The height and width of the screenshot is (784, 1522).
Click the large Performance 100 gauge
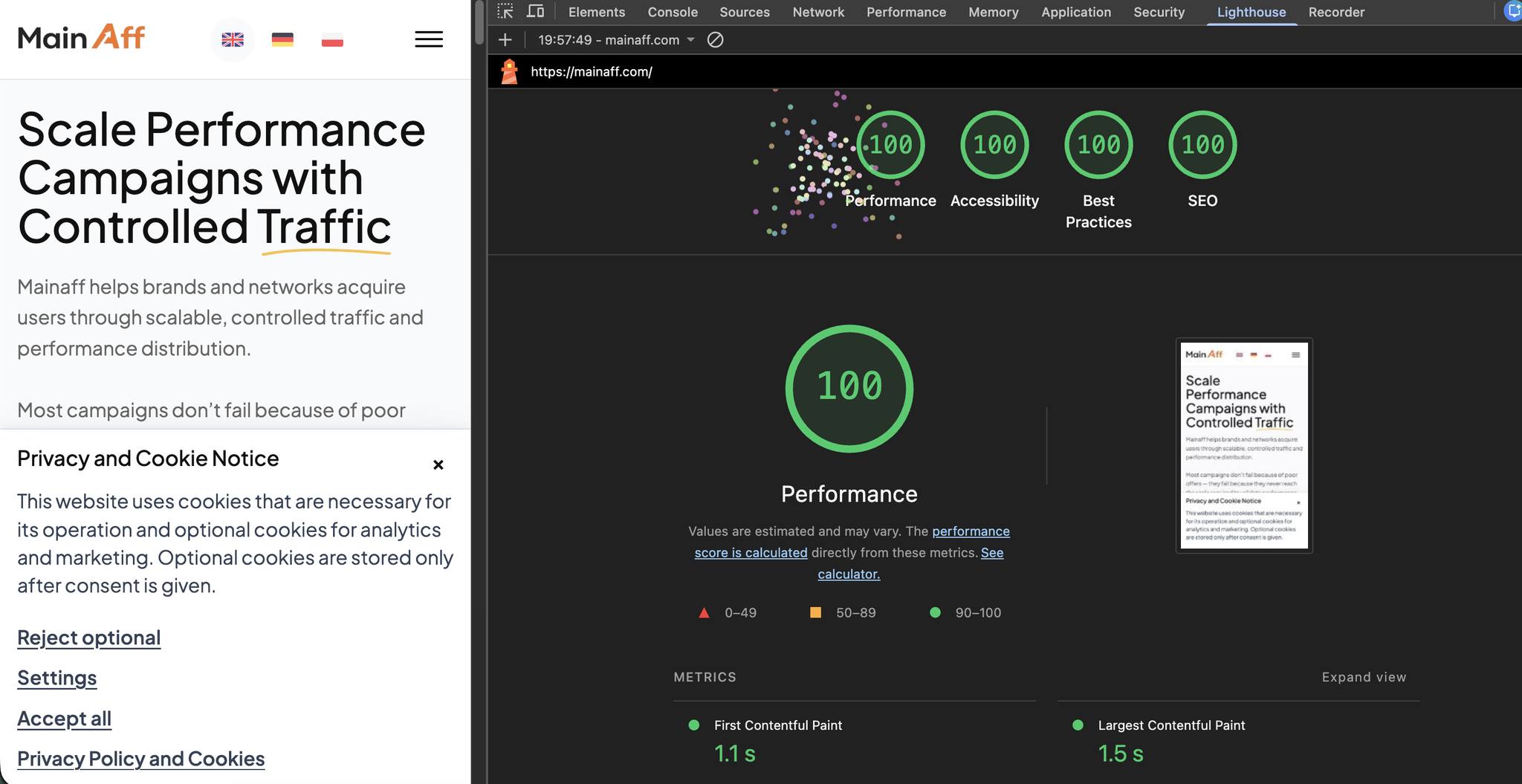849,389
